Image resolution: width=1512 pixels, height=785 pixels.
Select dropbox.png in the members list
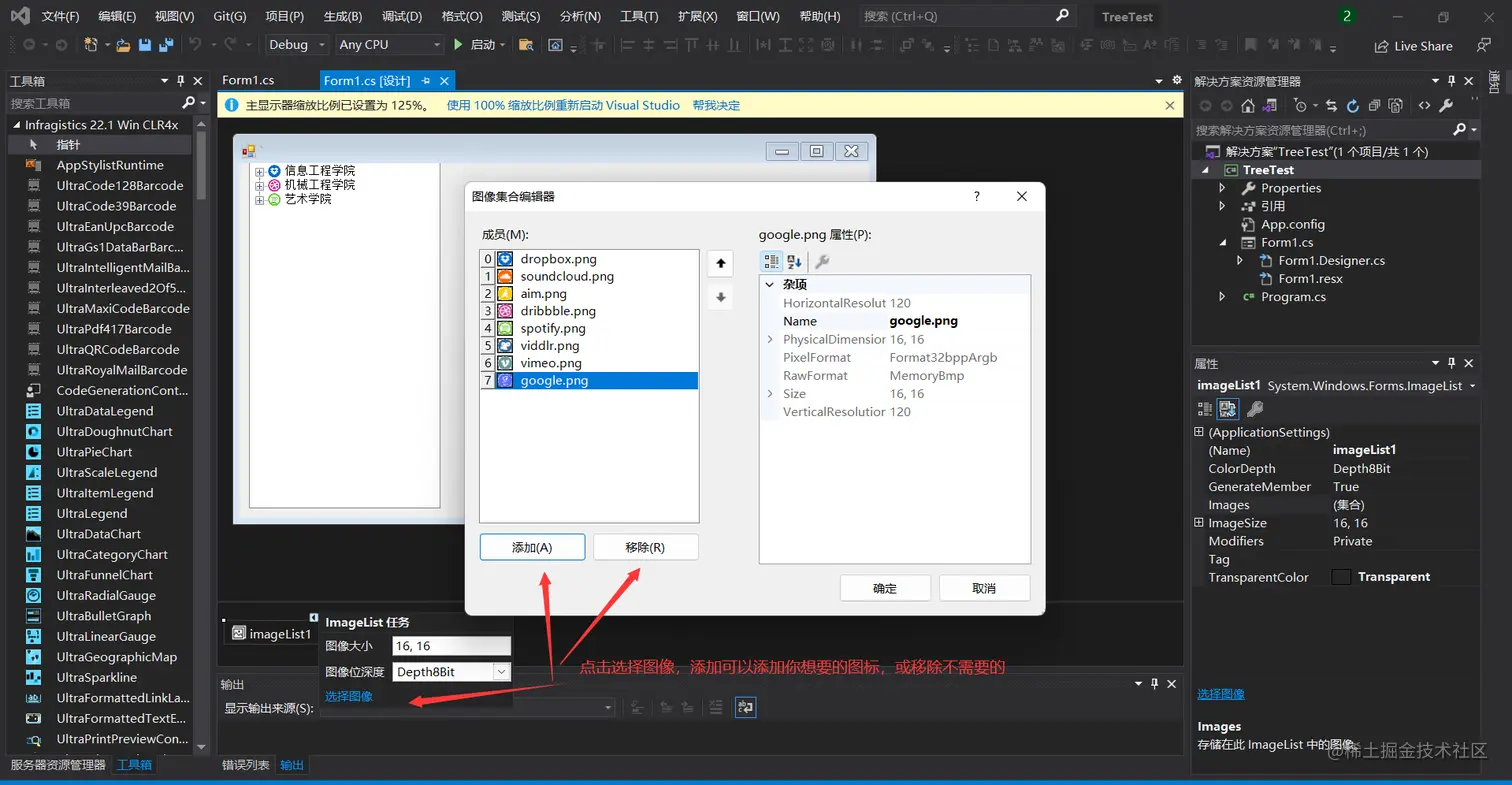(x=589, y=259)
